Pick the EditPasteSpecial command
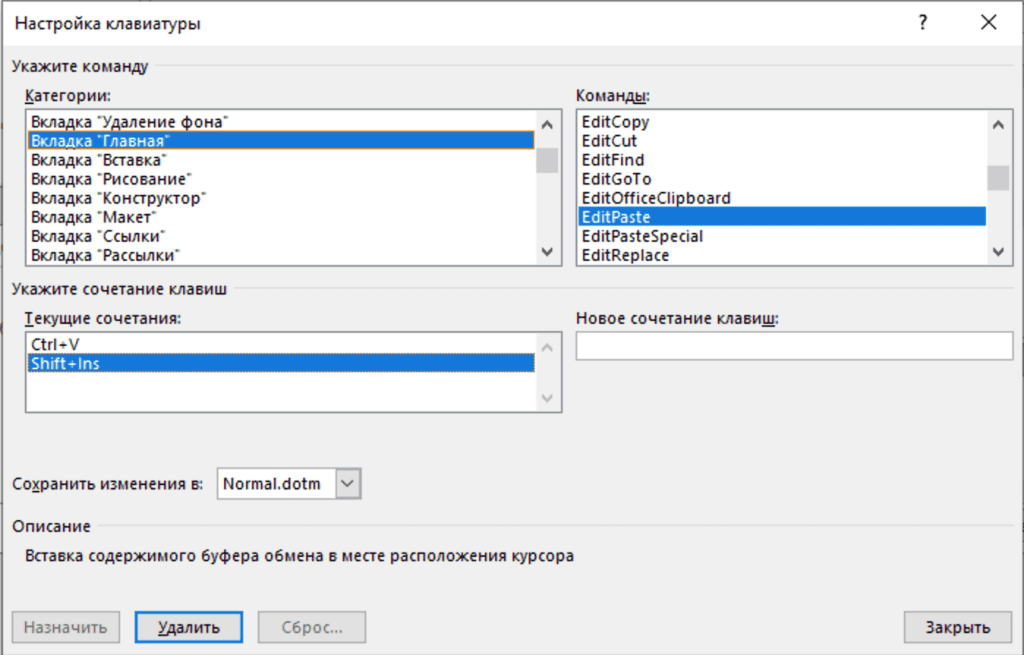 642,236
